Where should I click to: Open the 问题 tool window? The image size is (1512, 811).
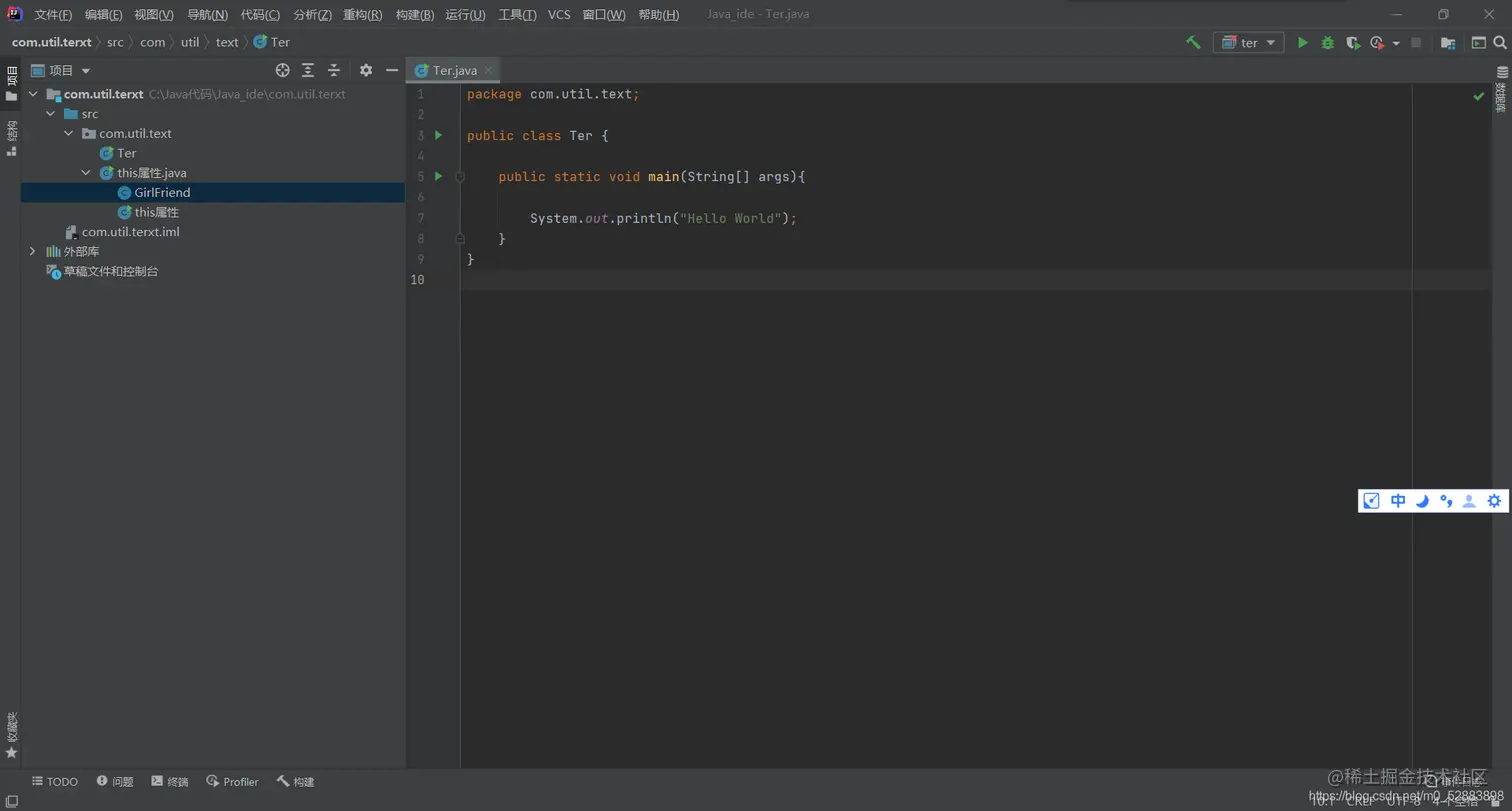pos(115,782)
